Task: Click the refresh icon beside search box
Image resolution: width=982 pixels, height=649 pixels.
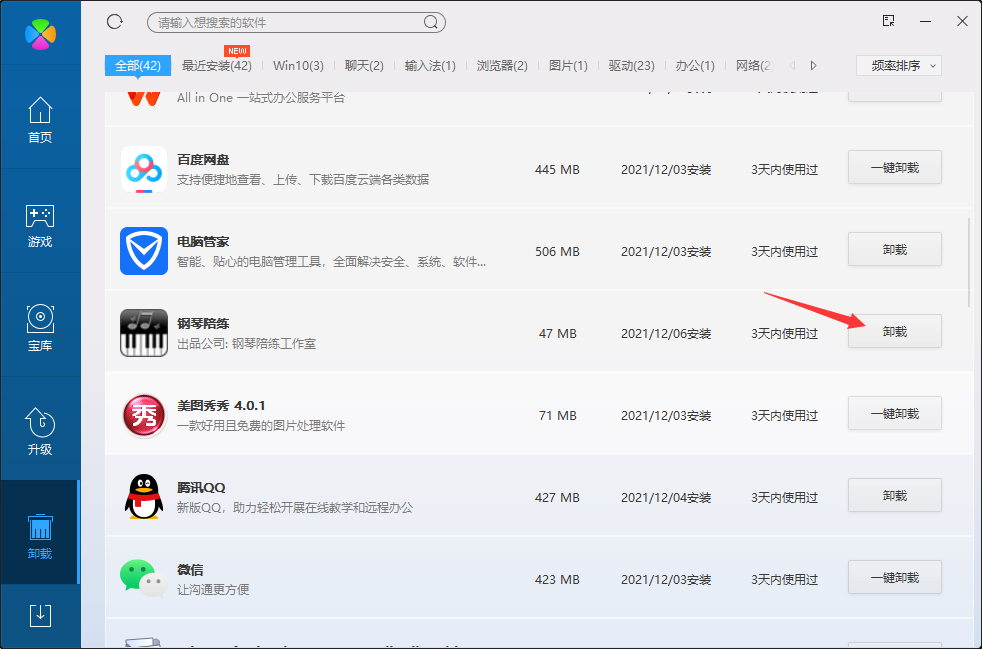Action: pyautogui.click(x=115, y=22)
